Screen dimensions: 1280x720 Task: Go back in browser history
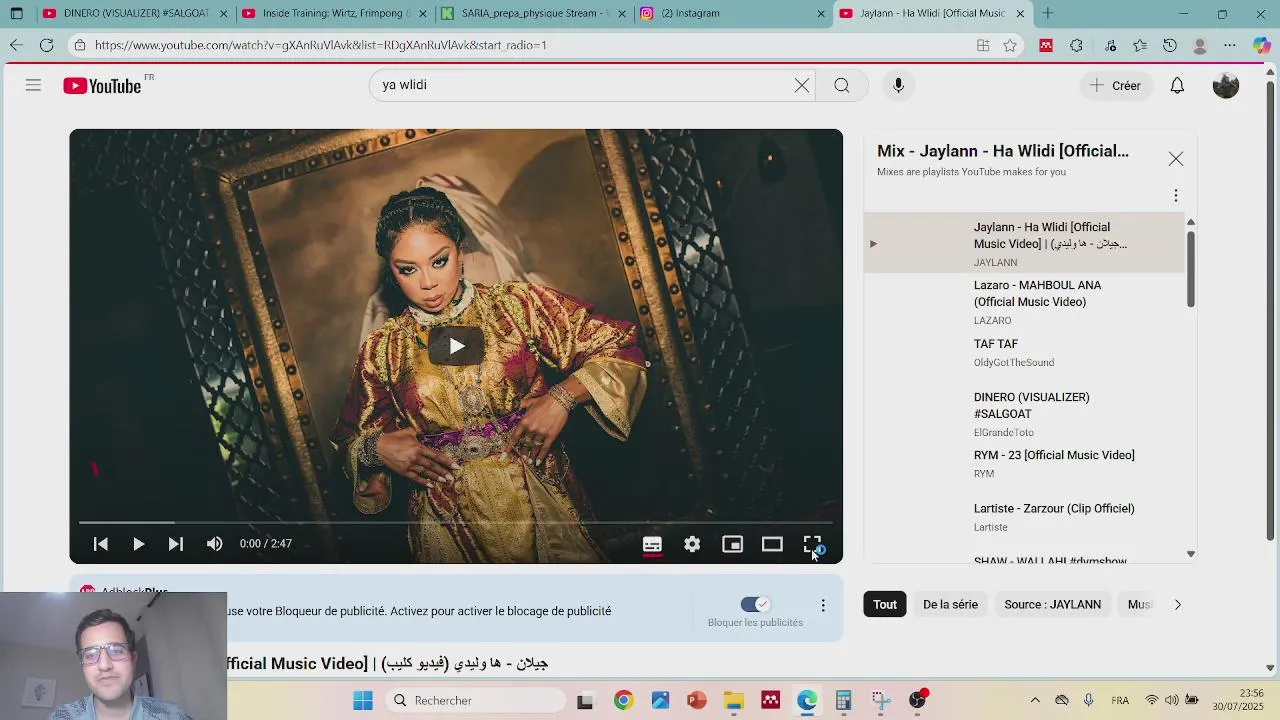coord(16,45)
